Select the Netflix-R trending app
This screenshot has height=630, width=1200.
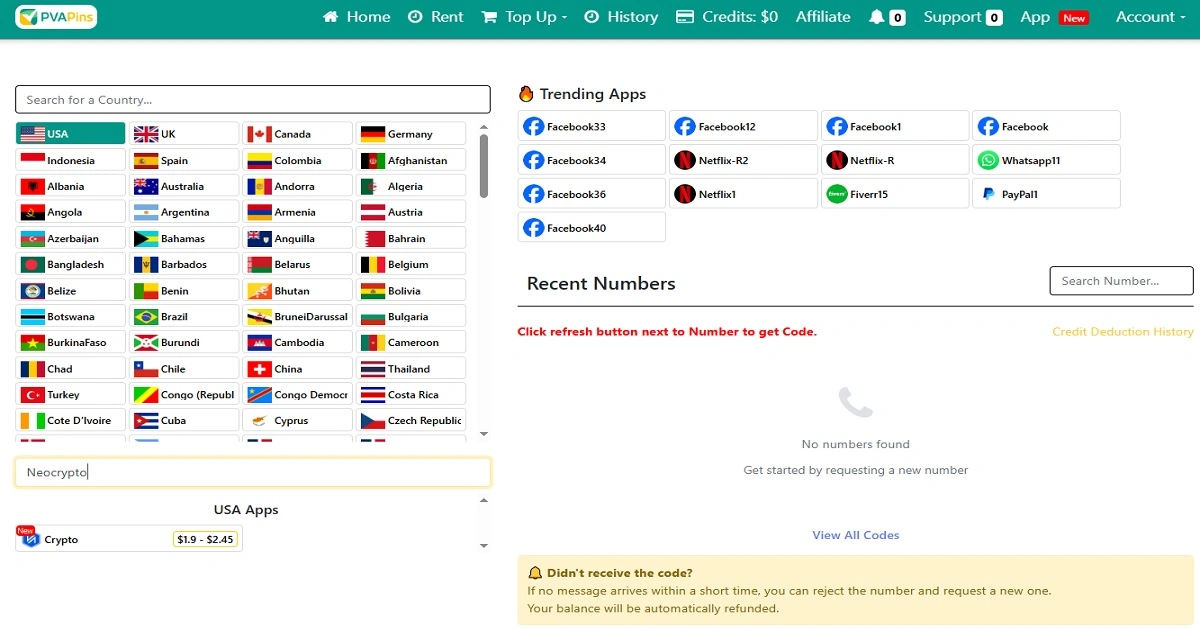pyautogui.click(x=895, y=160)
